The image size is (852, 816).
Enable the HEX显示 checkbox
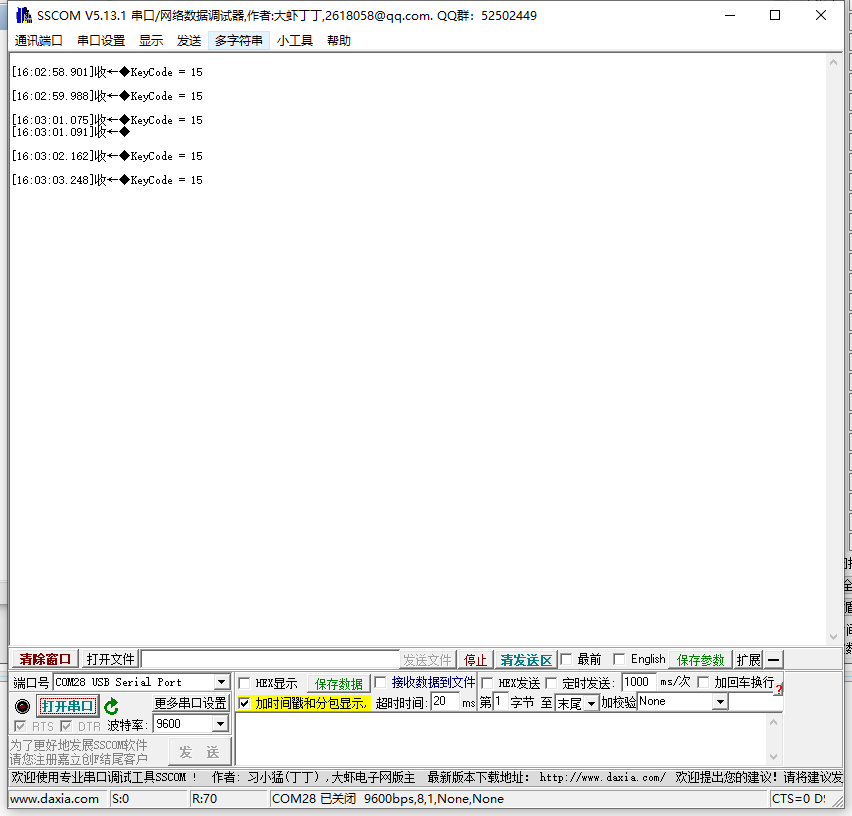coord(245,683)
